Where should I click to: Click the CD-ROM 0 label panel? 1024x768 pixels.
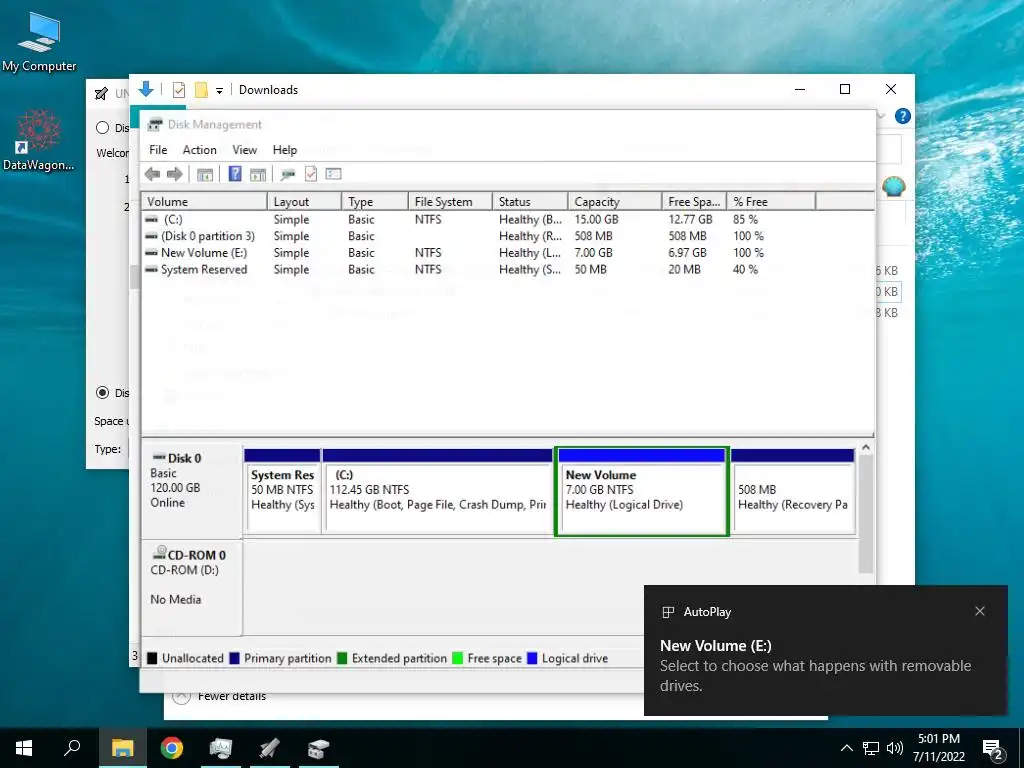192,586
